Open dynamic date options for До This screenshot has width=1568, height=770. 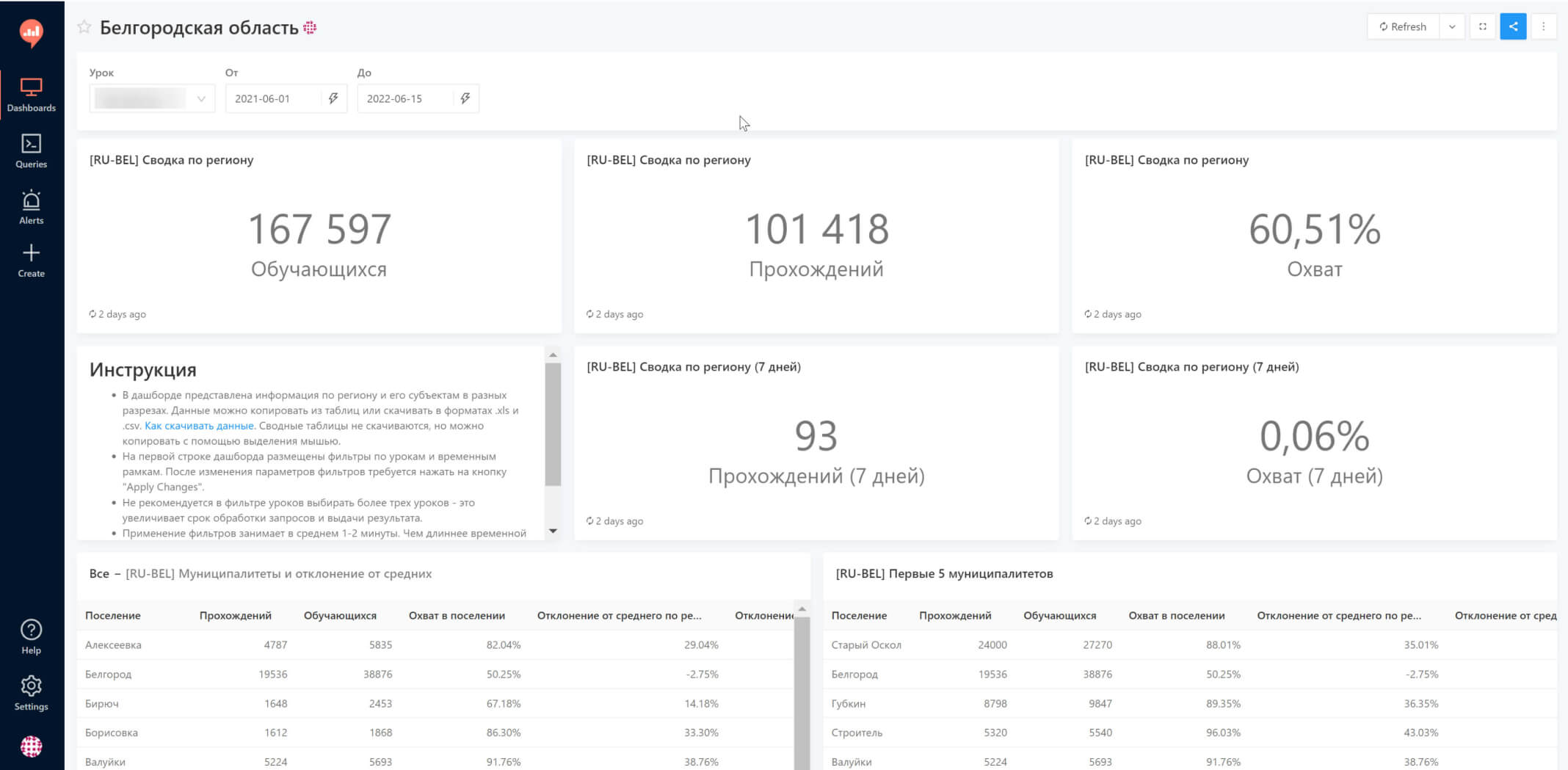(x=465, y=98)
